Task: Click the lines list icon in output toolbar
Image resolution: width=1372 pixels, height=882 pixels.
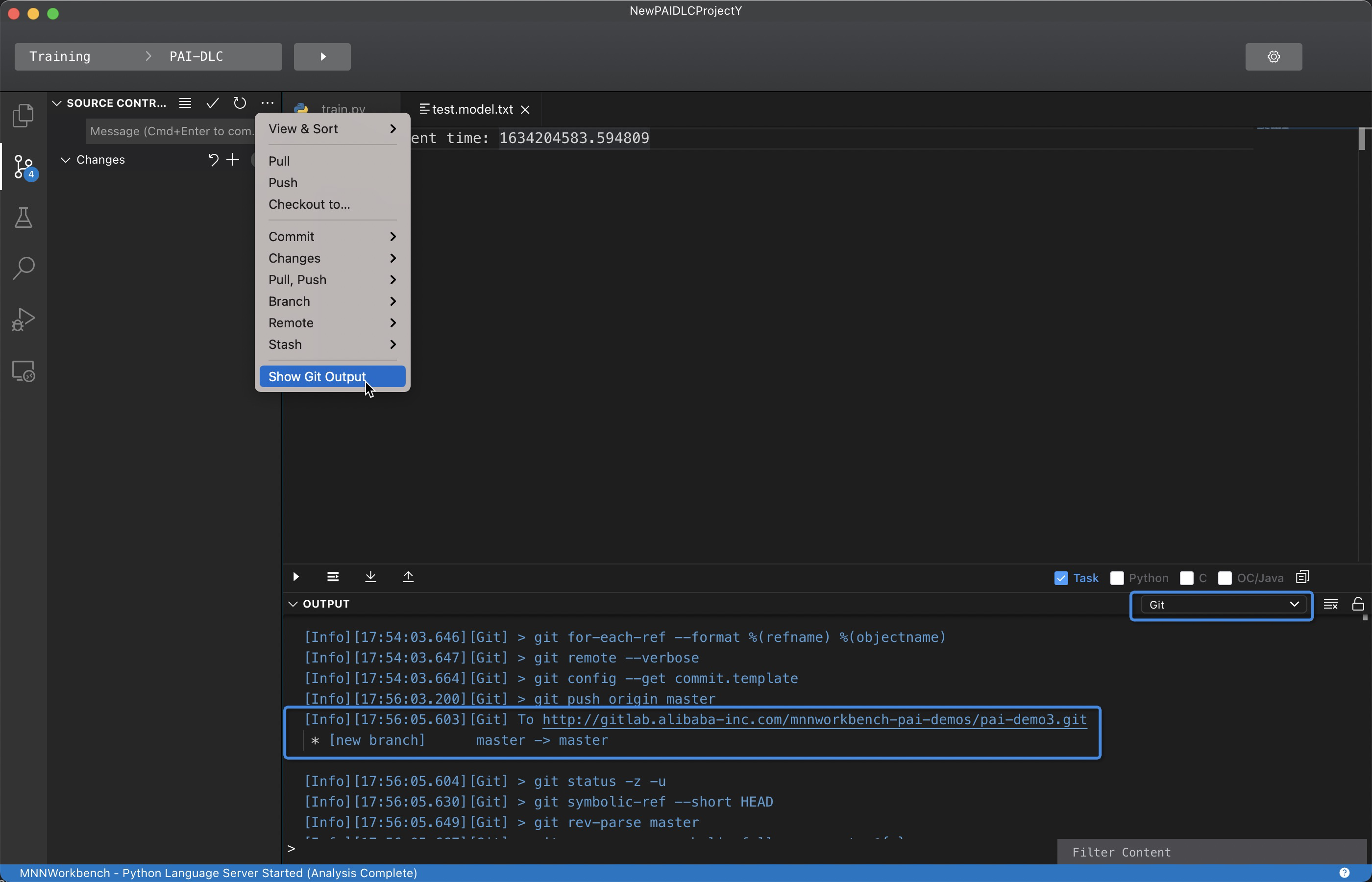Action: pyautogui.click(x=333, y=577)
